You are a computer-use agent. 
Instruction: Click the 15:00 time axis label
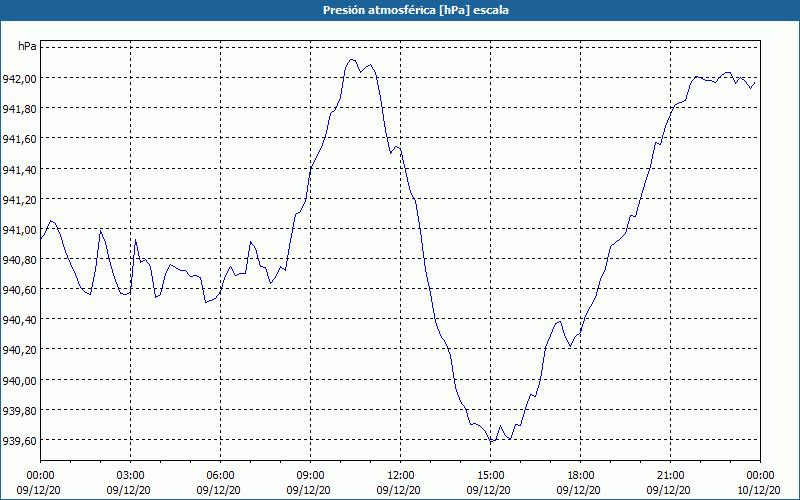click(491, 476)
